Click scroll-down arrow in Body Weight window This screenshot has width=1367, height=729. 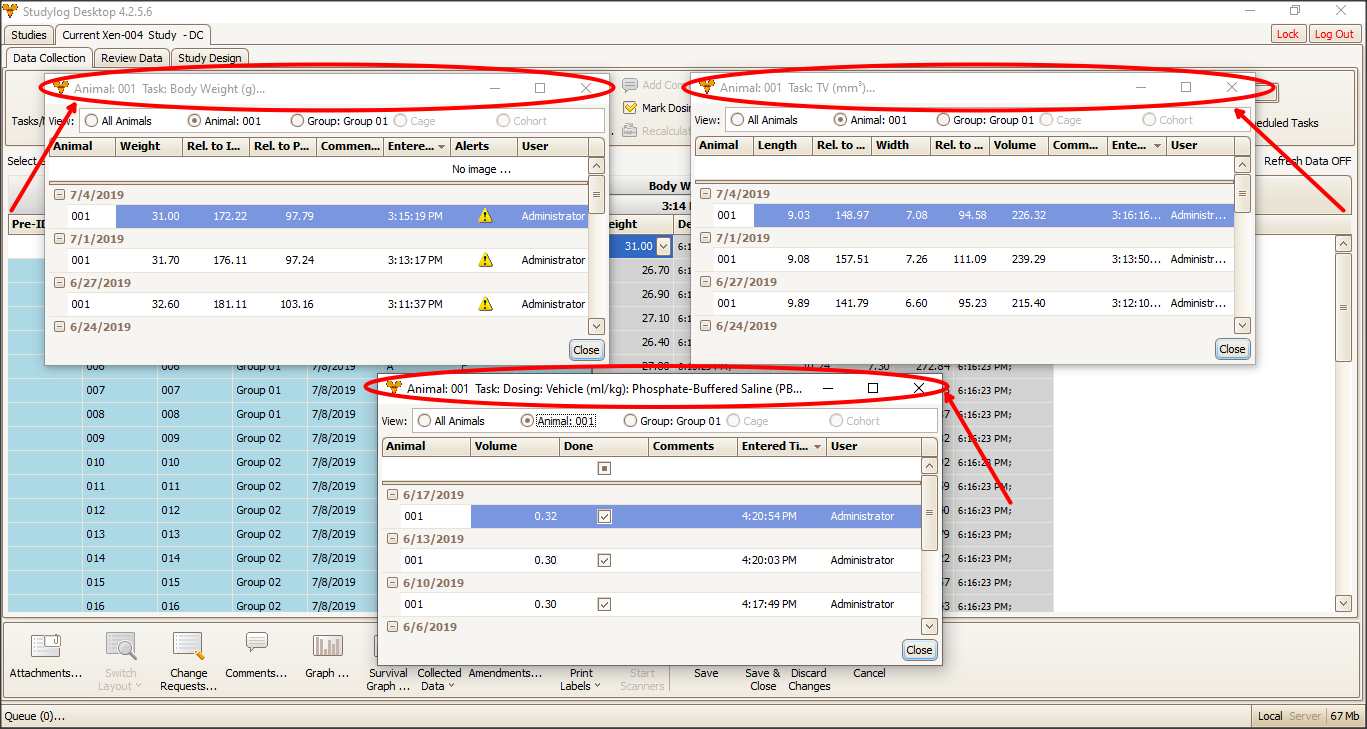(596, 326)
